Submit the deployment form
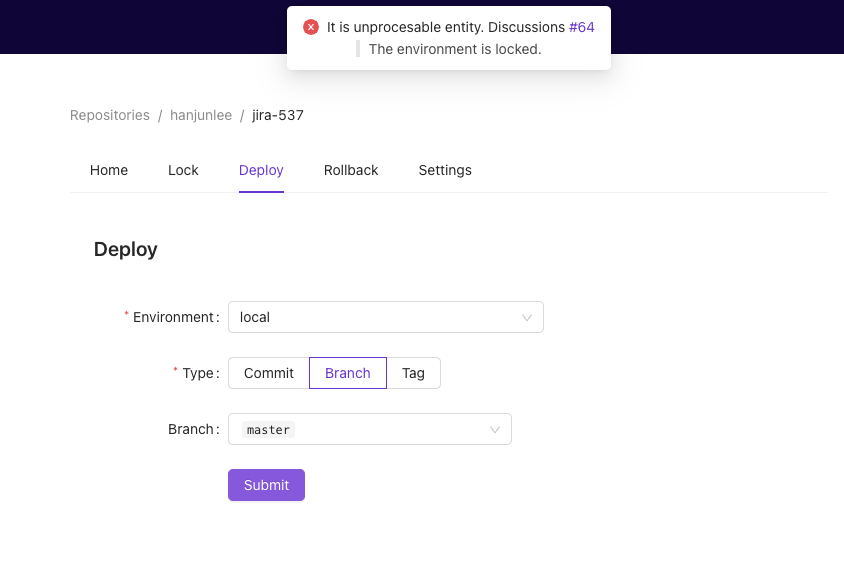The image size is (844, 576). 266,485
